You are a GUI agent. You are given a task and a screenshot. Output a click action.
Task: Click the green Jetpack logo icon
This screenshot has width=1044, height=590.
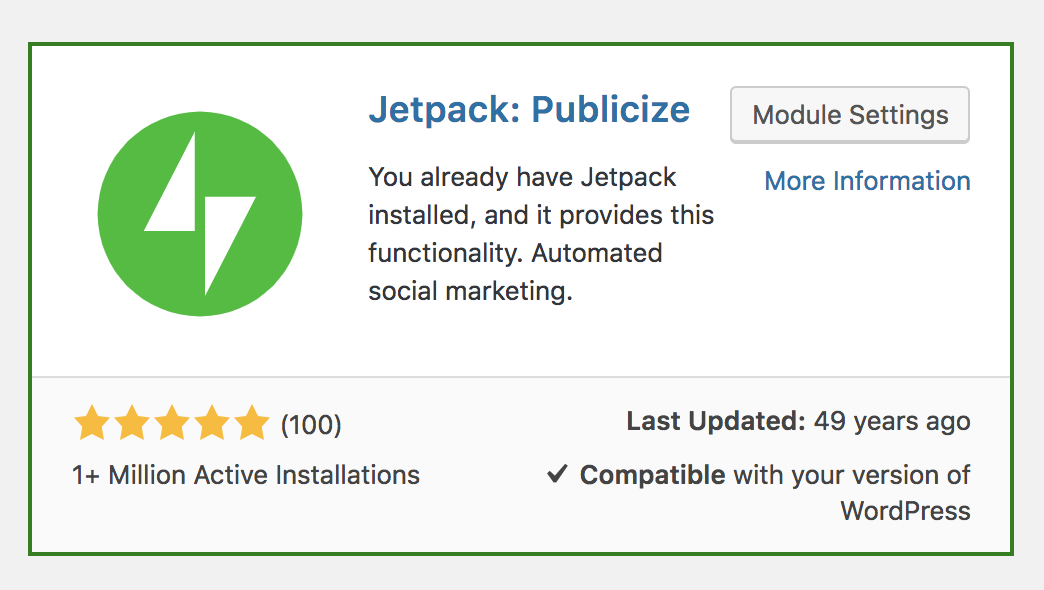[x=200, y=214]
